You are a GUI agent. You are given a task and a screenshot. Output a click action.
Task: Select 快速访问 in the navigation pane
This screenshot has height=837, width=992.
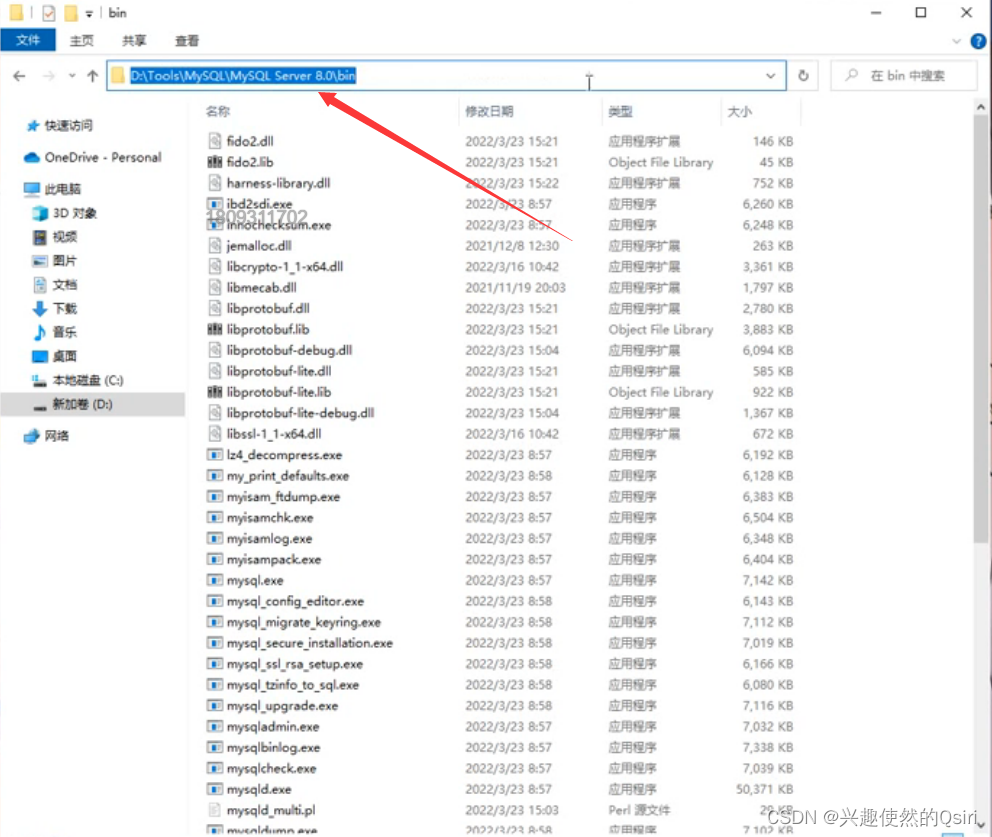coord(68,125)
